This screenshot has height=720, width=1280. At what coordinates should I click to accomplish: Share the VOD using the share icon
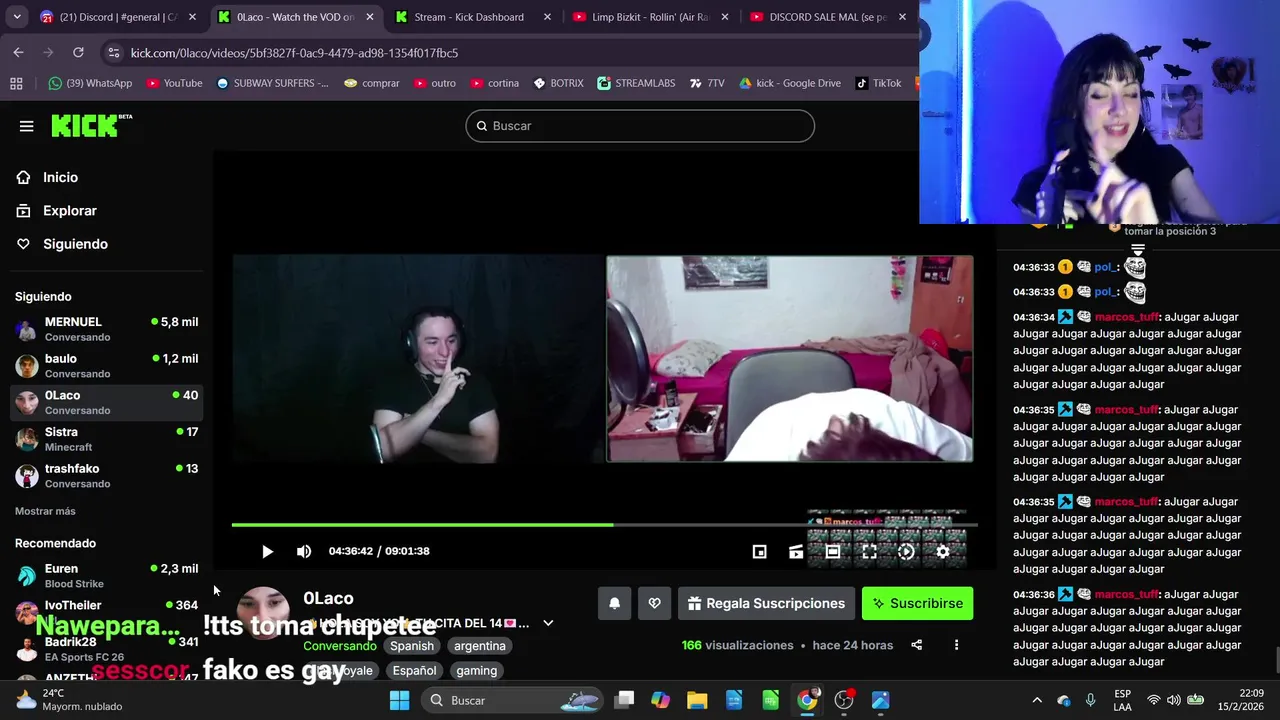click(x=916, y=645)
